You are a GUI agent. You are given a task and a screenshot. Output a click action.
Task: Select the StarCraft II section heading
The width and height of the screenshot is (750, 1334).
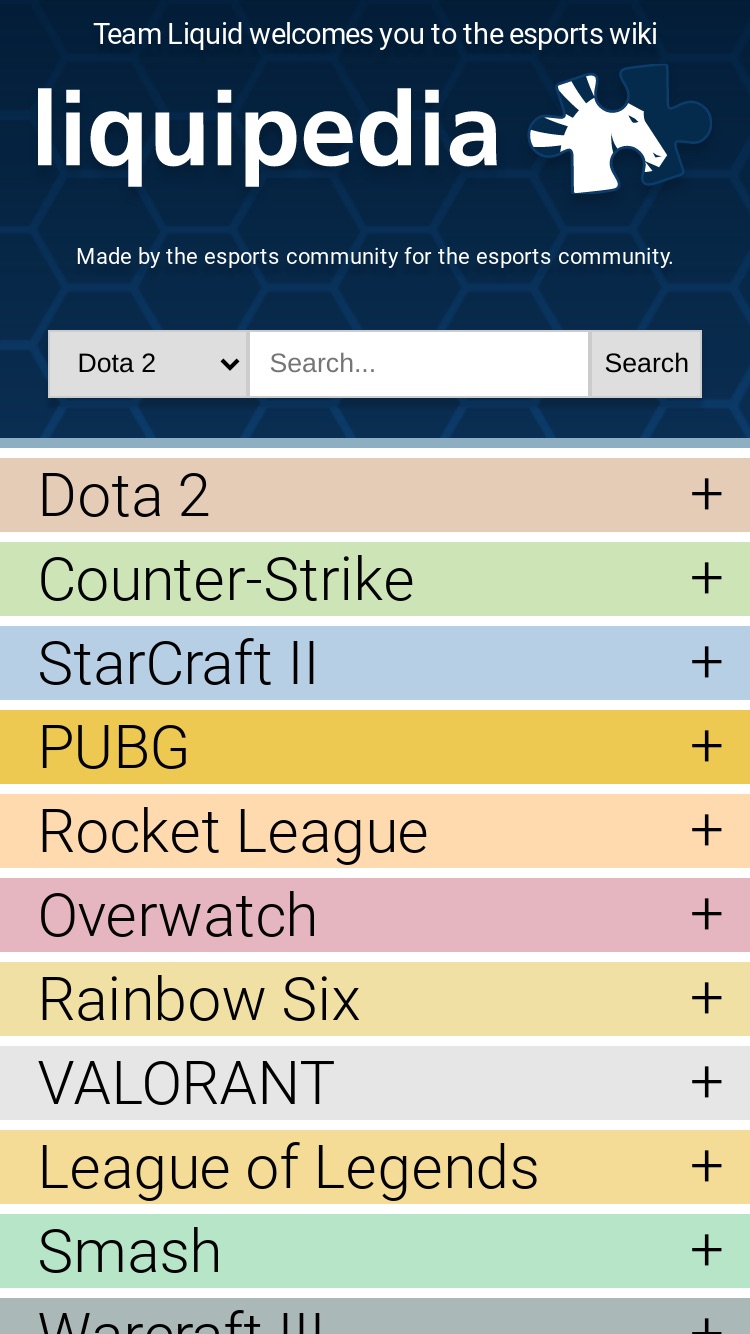click(x=178, y=663)
